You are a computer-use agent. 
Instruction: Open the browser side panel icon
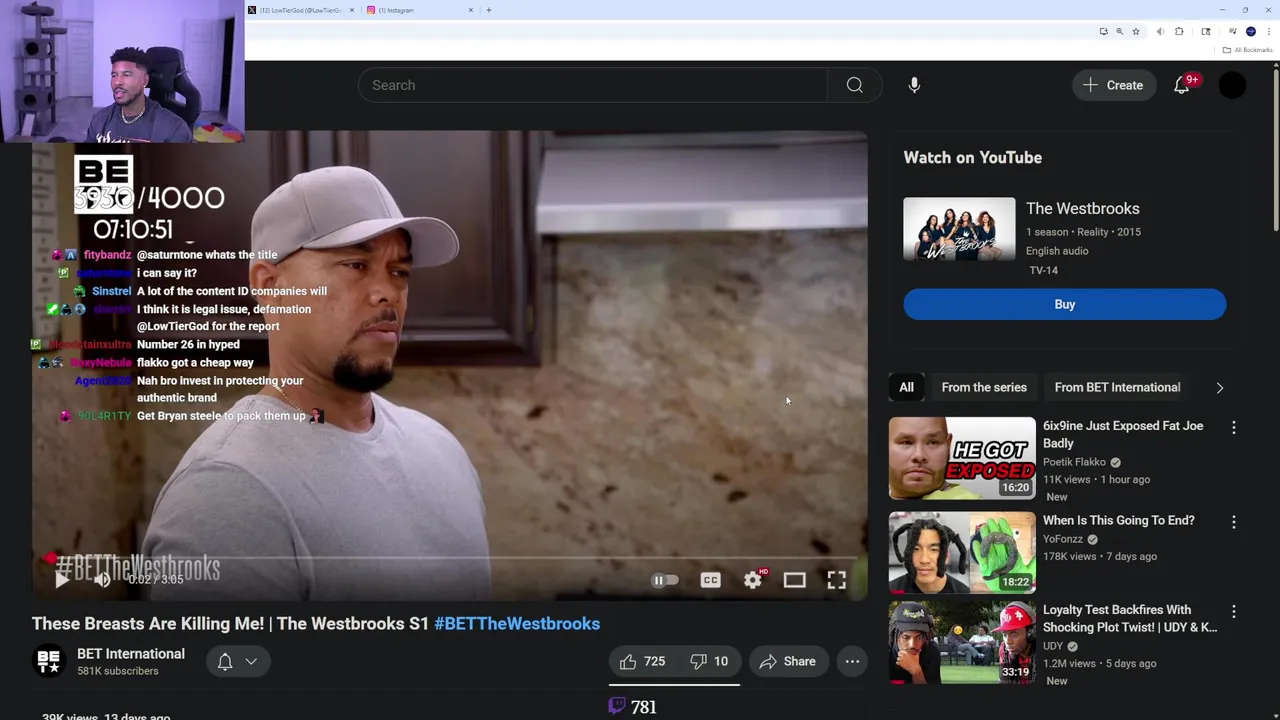click(1206, 32)
